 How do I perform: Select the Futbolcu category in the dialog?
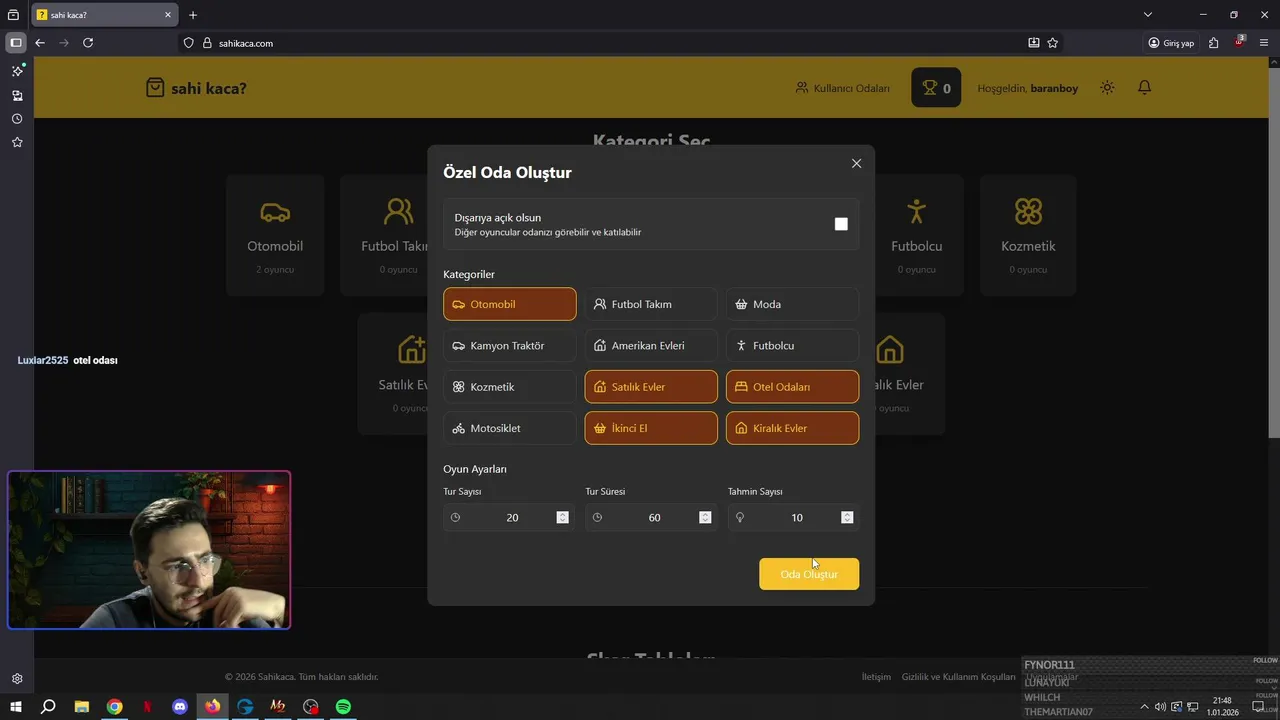point(792,346)
